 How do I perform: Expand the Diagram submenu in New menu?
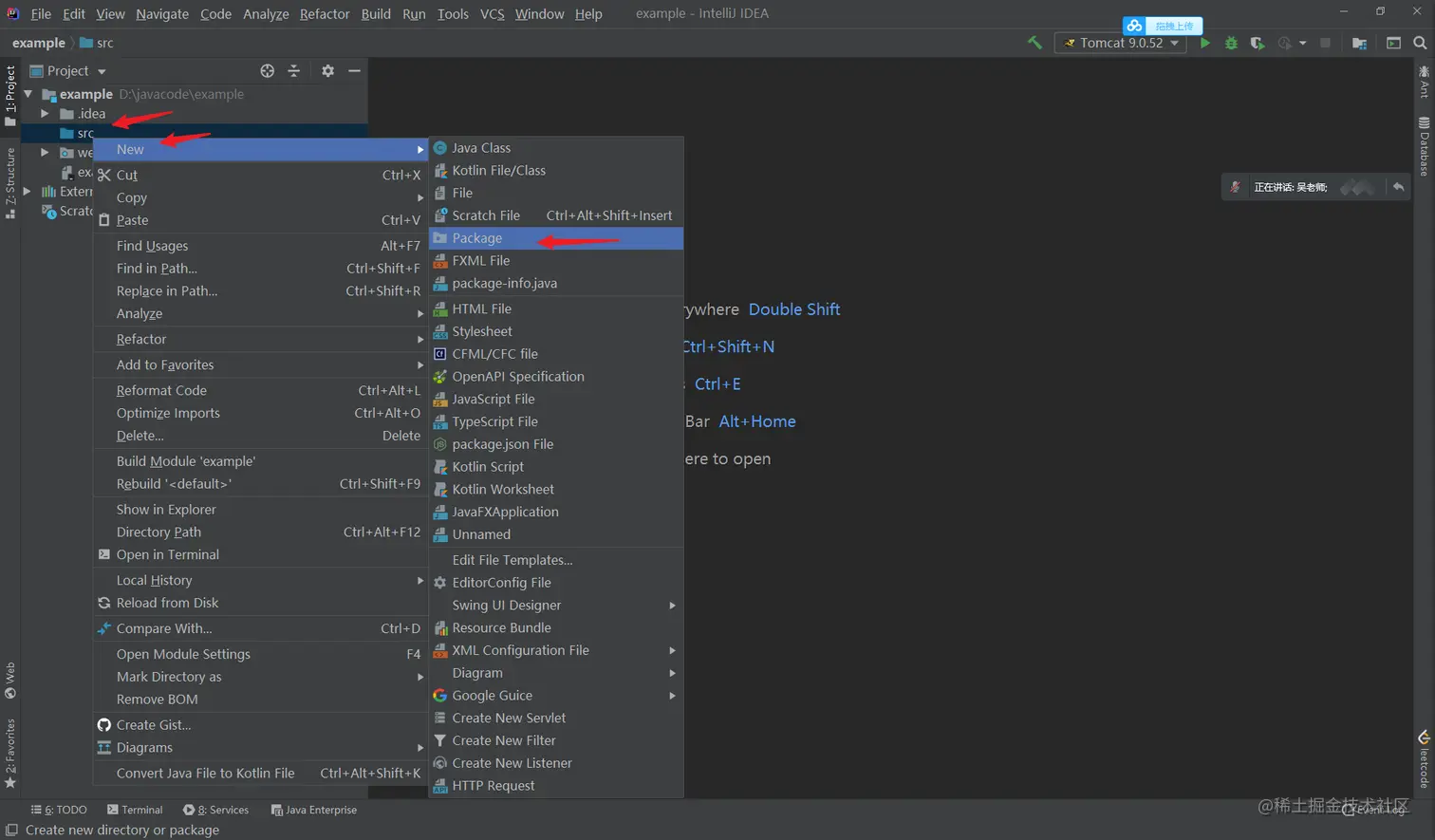(x=556, y=673)
